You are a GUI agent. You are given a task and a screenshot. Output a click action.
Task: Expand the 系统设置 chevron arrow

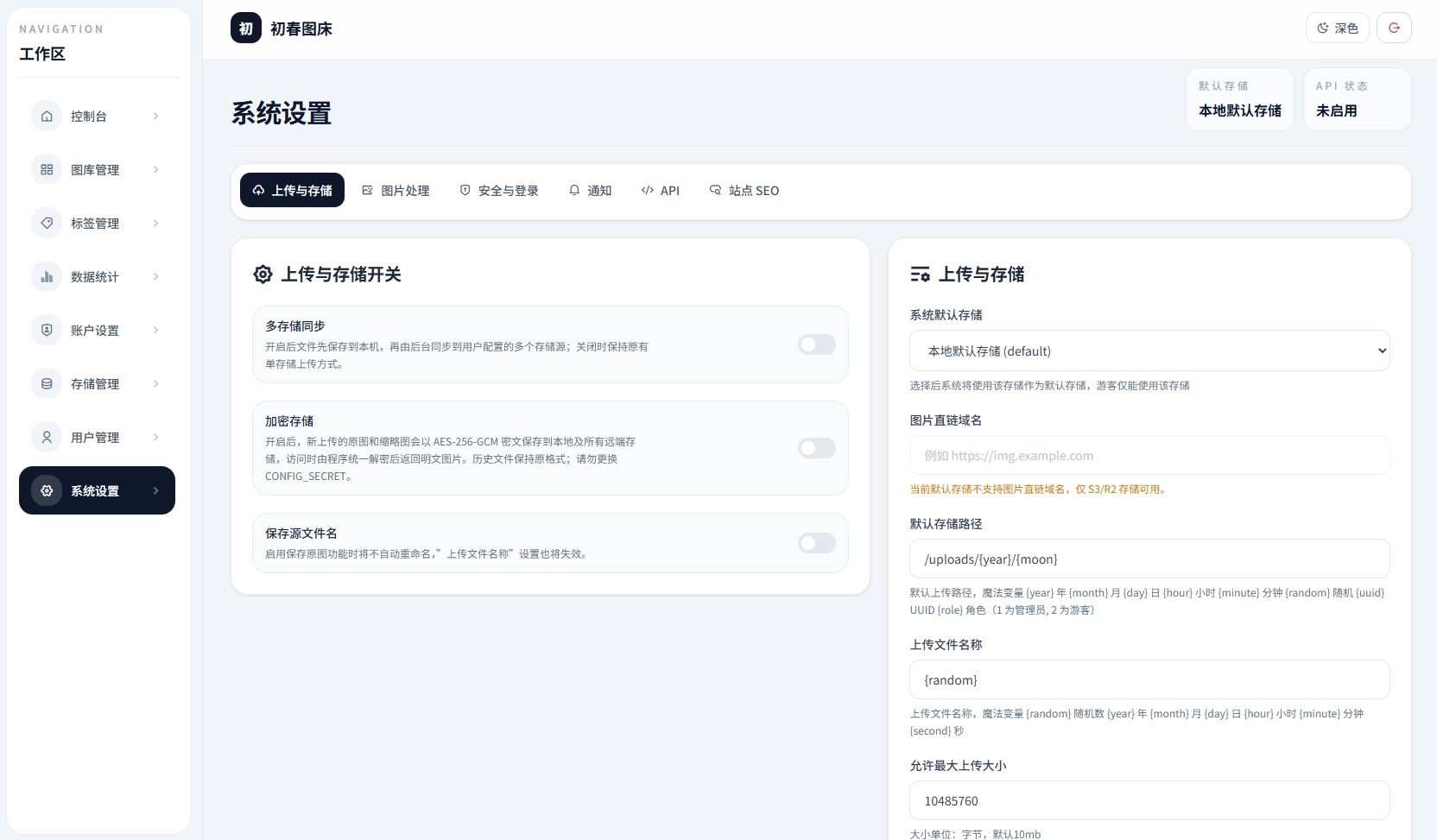click(x=155, y=490)
